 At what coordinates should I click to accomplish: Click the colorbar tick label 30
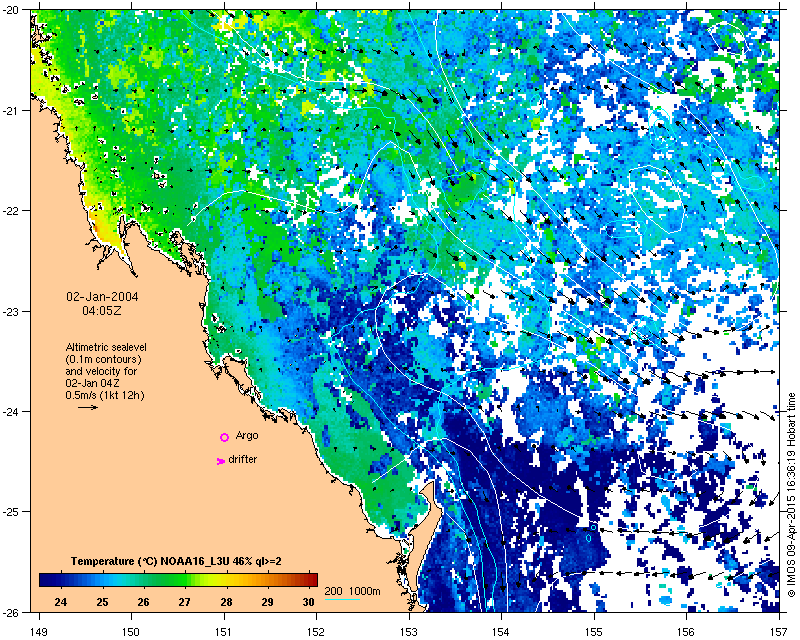tap(309, 602)
